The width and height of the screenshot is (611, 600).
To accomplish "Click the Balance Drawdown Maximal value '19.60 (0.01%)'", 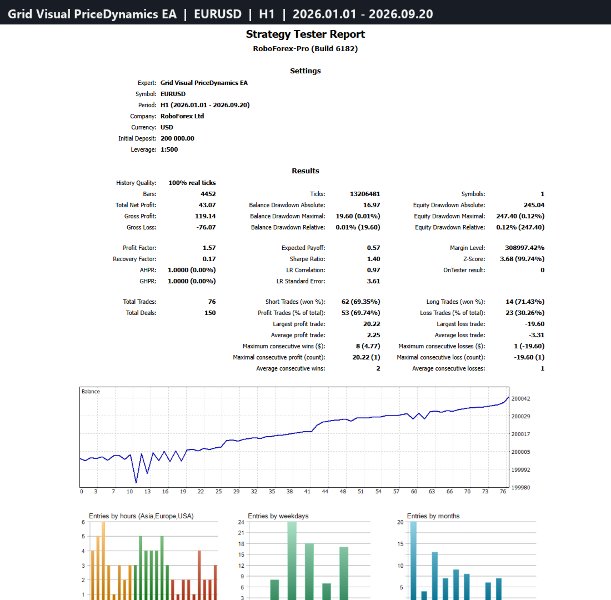I will (358, 216).
